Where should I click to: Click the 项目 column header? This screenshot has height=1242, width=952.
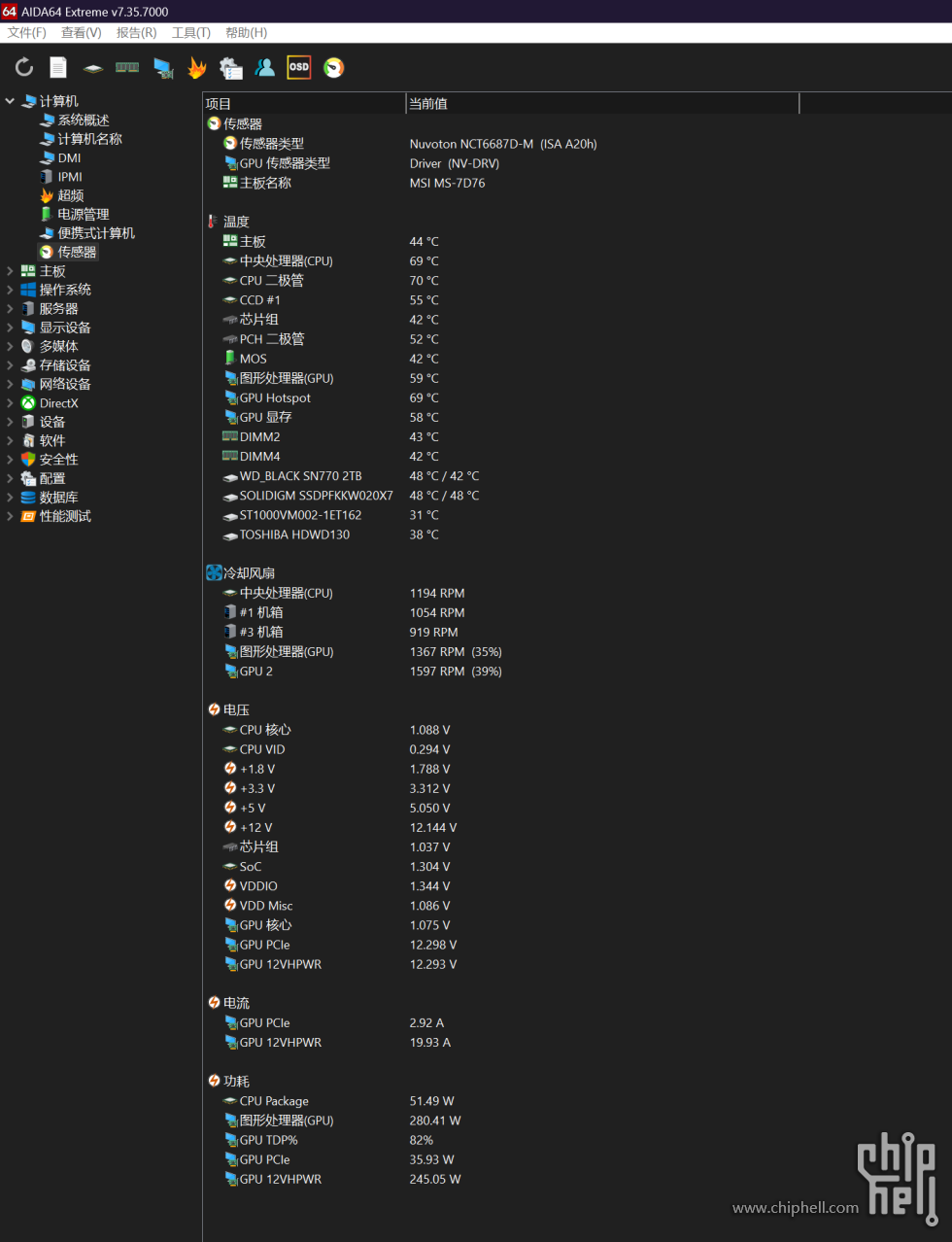pyautogui.click(x=304, y=104)
